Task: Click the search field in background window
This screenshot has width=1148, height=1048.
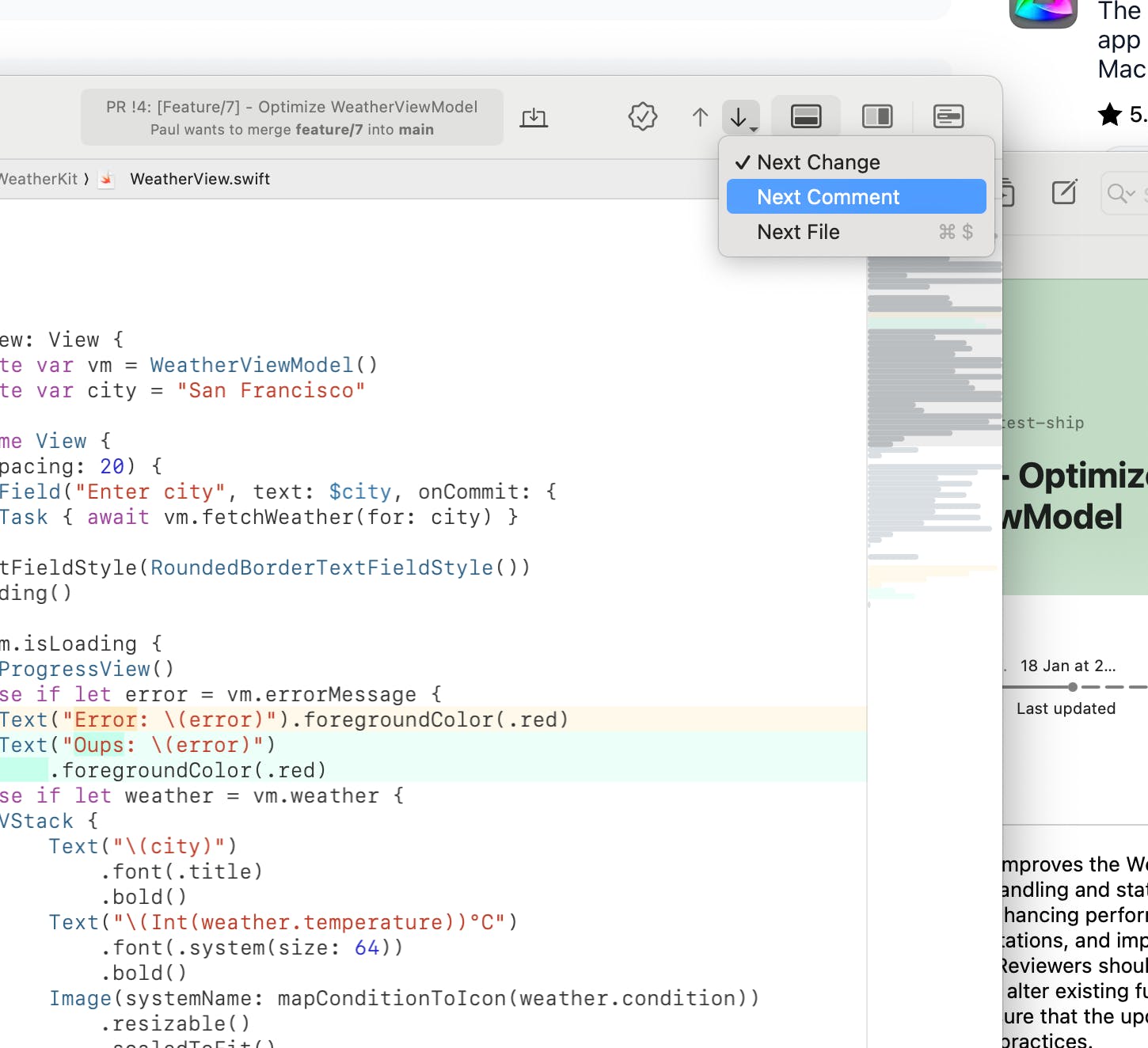Action: click(x=1124, y=193)
